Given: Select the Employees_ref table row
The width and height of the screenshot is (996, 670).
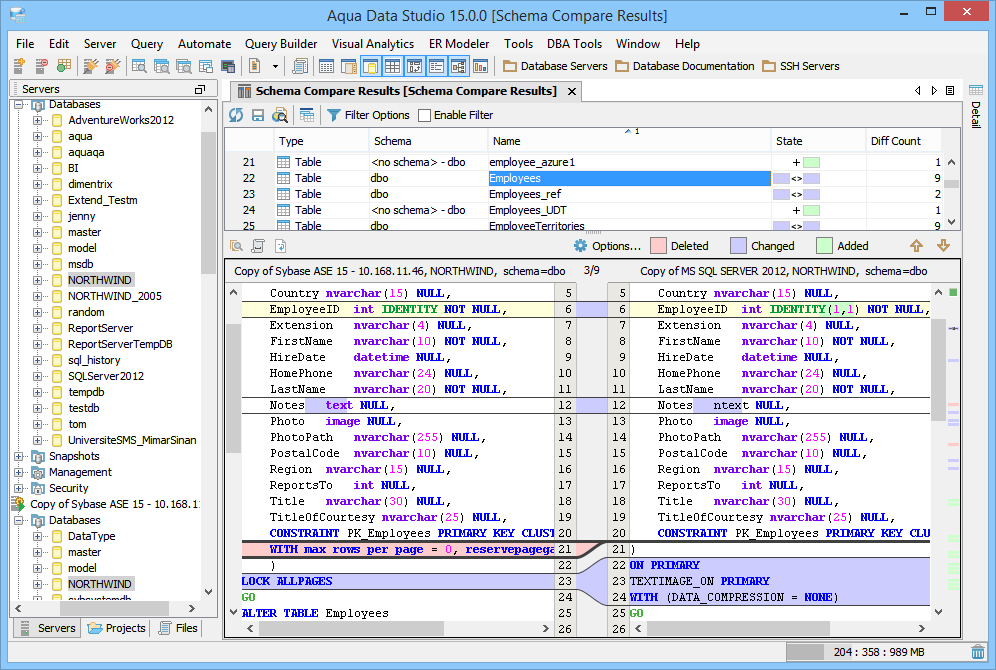Looking at the screenshot, I should click(525, 194).
